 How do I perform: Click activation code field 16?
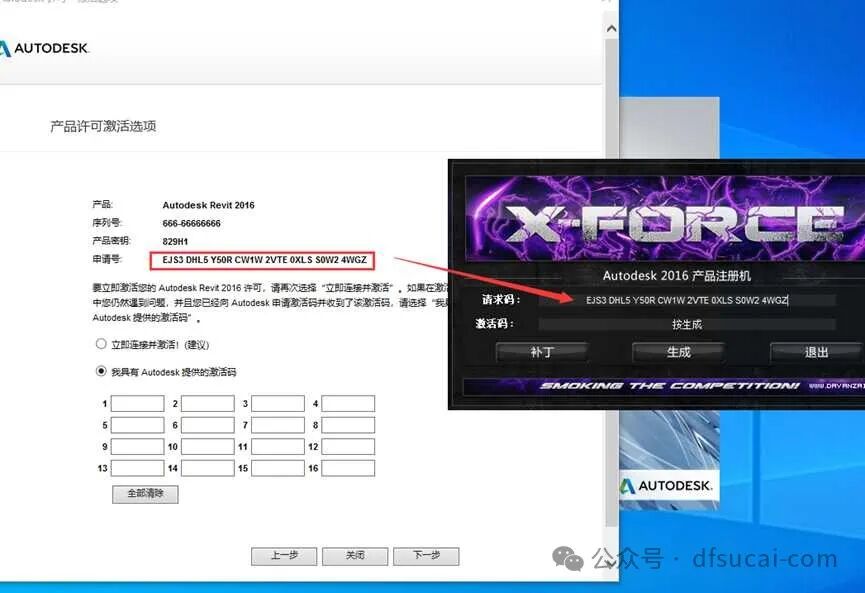pyautogui.click(x=348, y=468)
